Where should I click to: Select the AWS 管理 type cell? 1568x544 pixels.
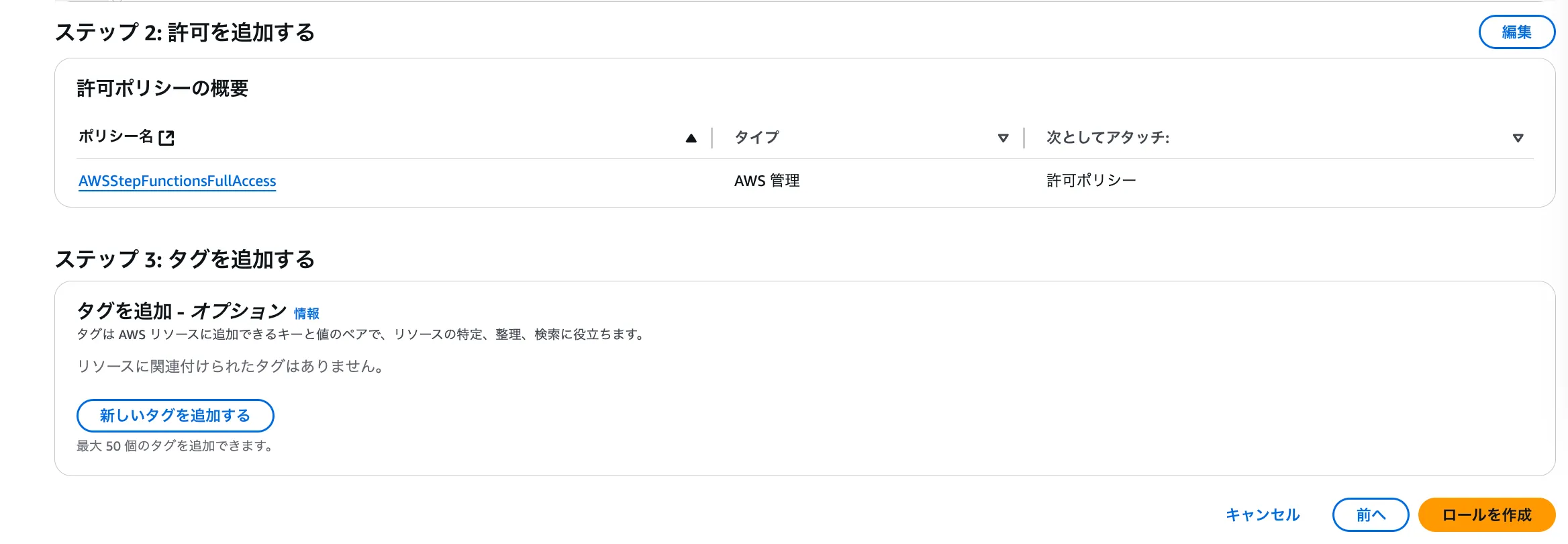tap(767, 181)
